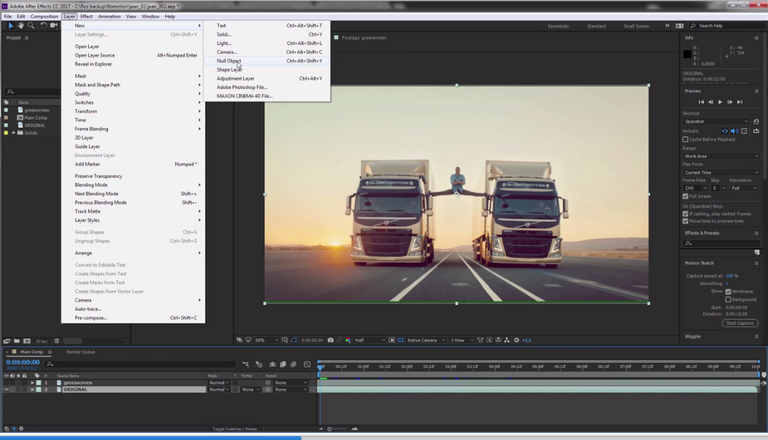Click Toggle Switches / Modes button
This screenshot has width=768, height=440.
point(234,429)
